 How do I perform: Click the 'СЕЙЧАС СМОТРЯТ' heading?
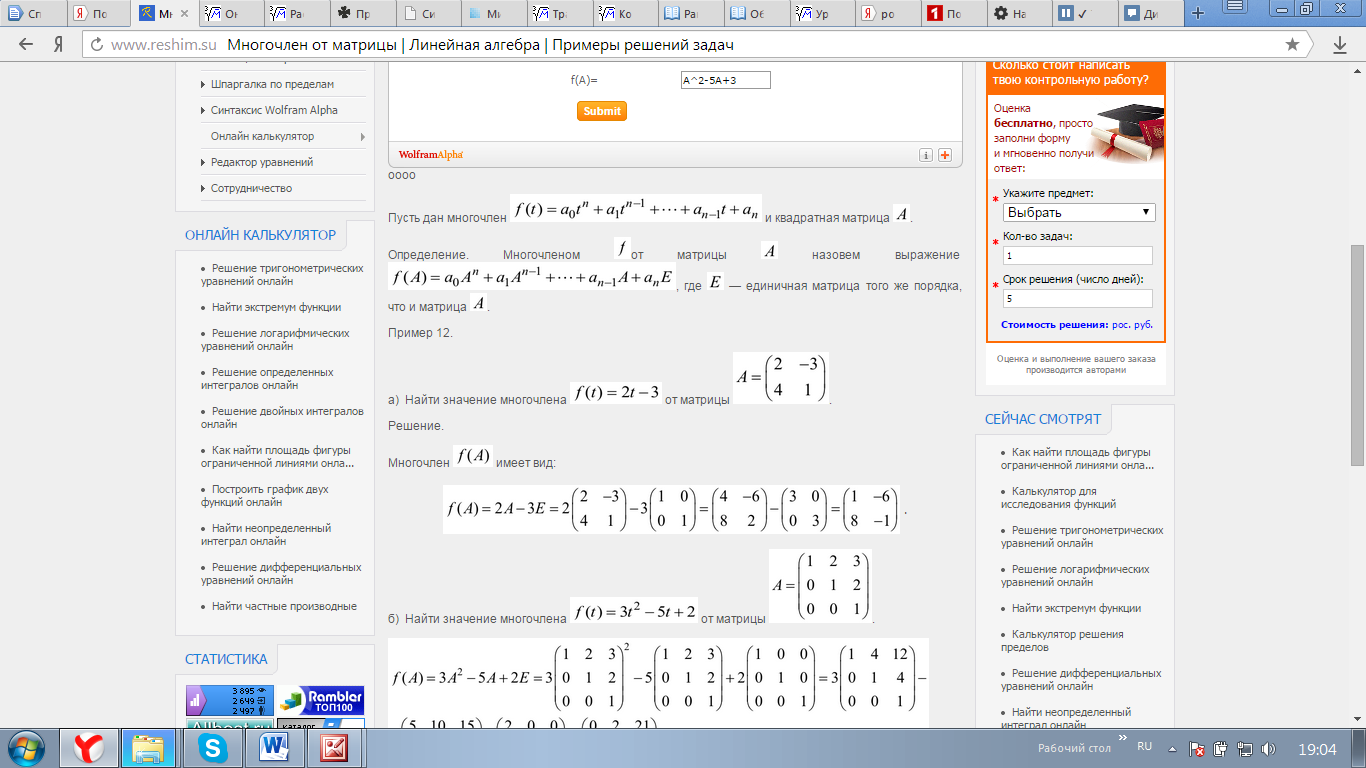1043,419
